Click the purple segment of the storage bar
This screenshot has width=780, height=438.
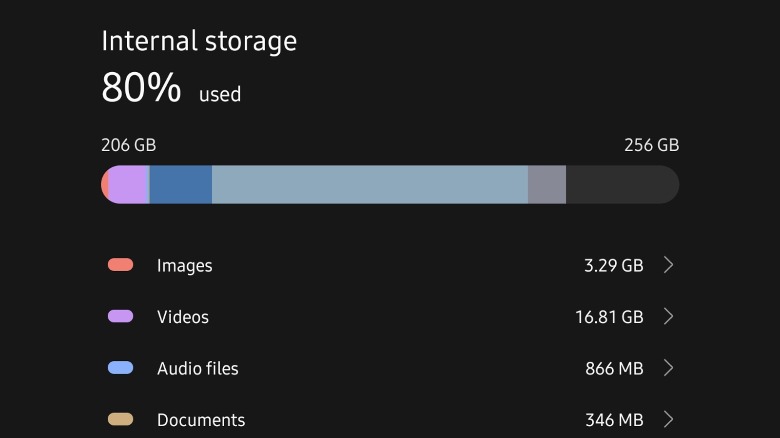tap(128, 185)
